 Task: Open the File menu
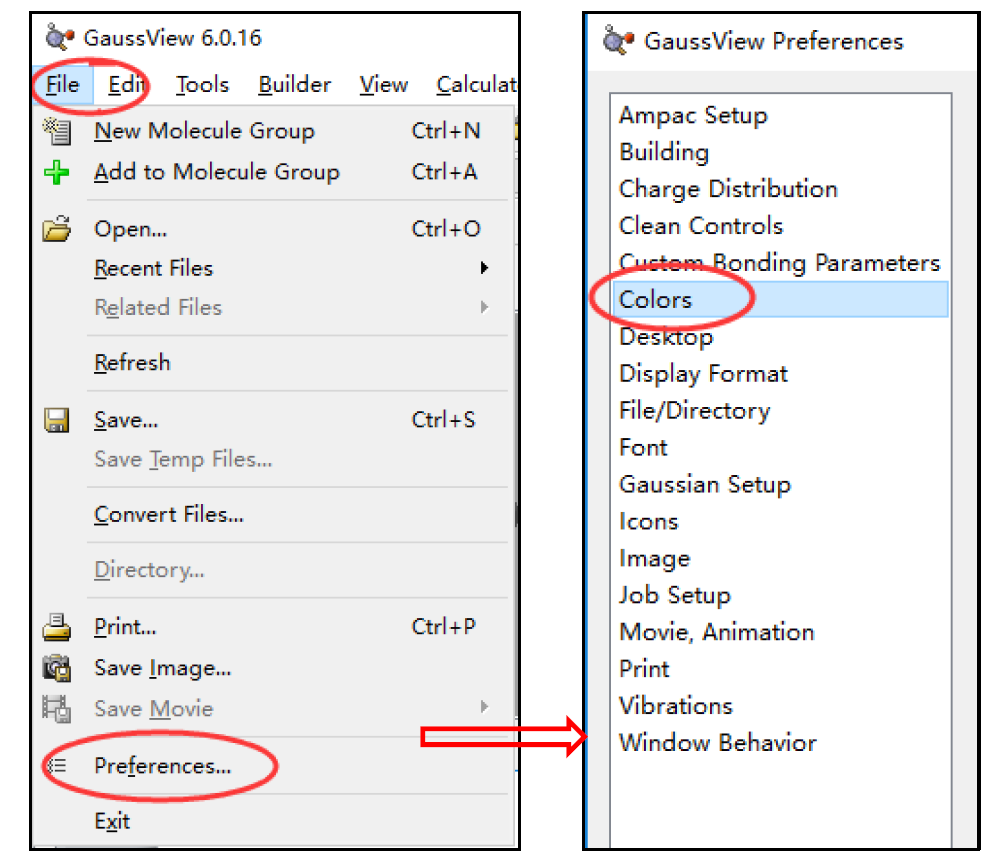(62, 85)
